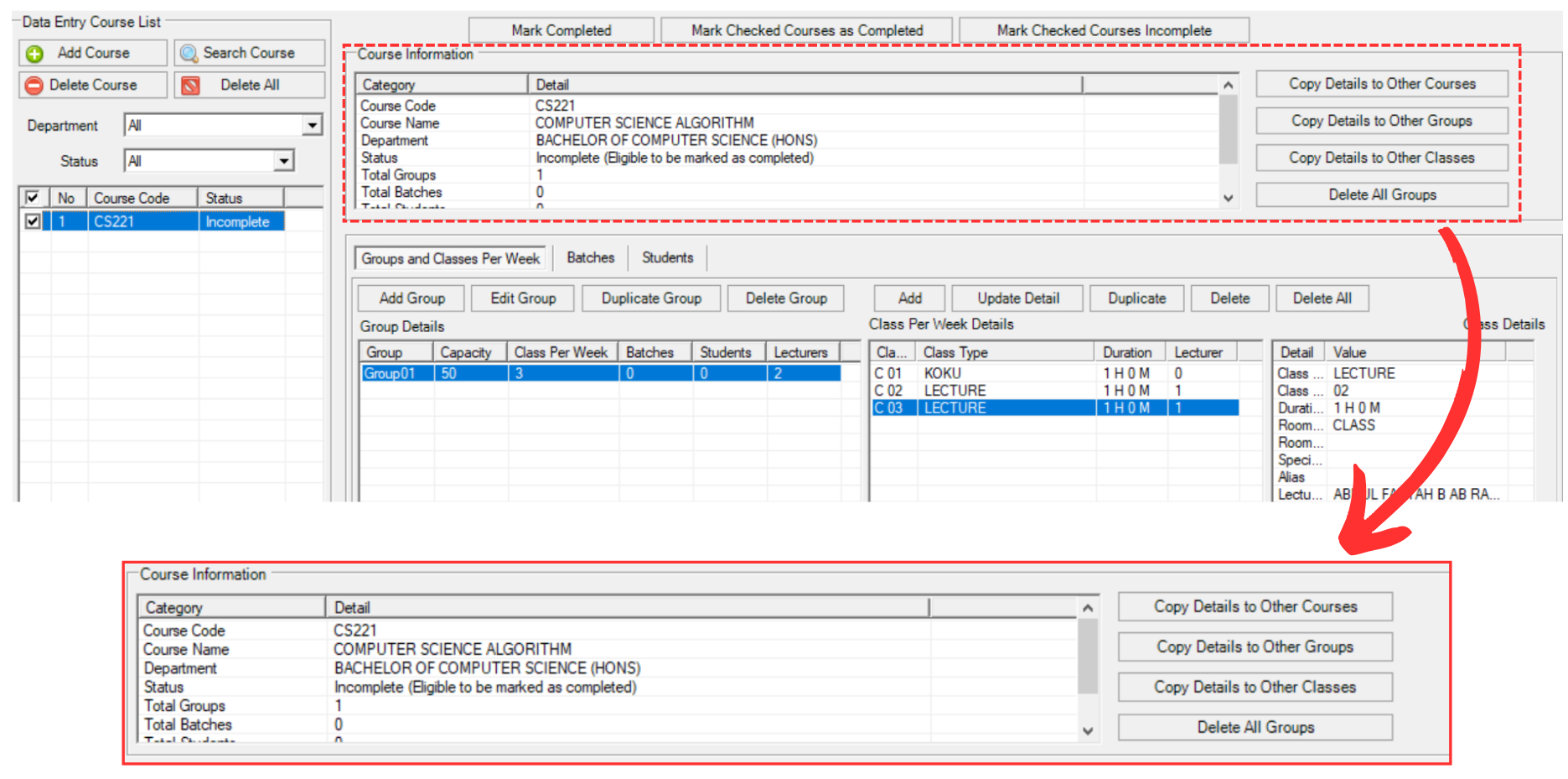Uncheck the CS221 course row checkbox
Screen dimensions: 1568x779
(33, 221)
